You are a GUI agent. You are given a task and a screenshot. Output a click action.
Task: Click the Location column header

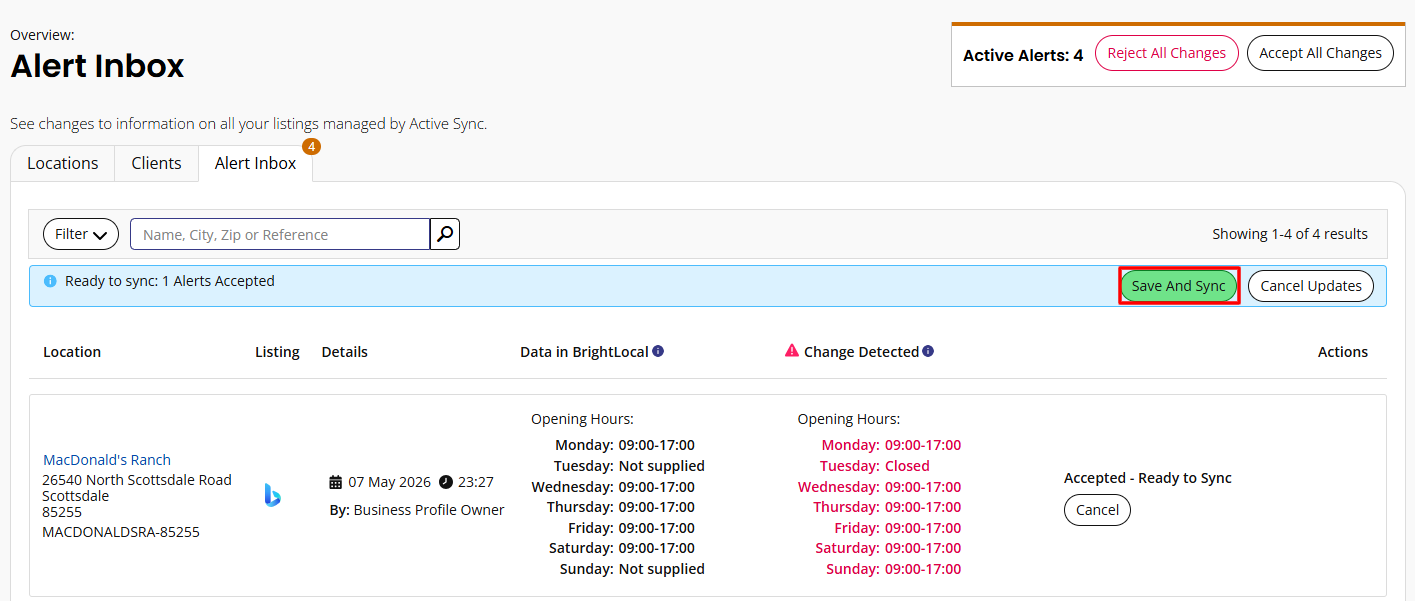[x=72, y=352]
